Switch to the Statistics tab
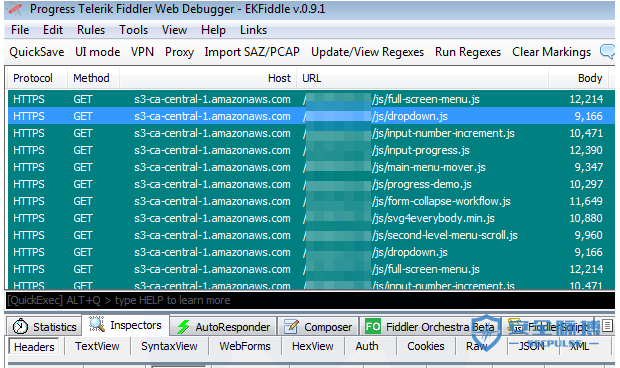The image size is (620, 368). 44,326
